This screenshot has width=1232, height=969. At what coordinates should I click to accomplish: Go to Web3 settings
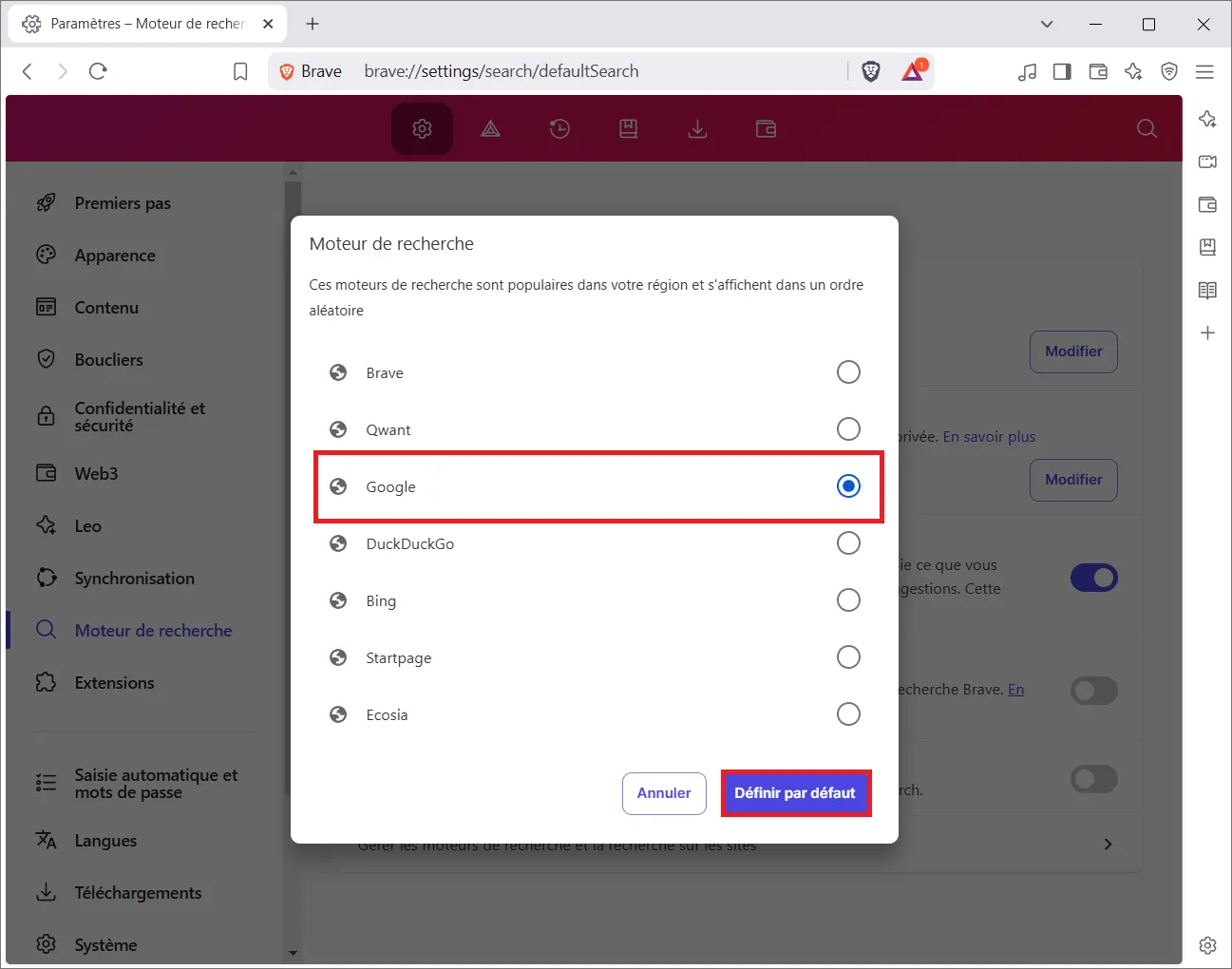96,474
